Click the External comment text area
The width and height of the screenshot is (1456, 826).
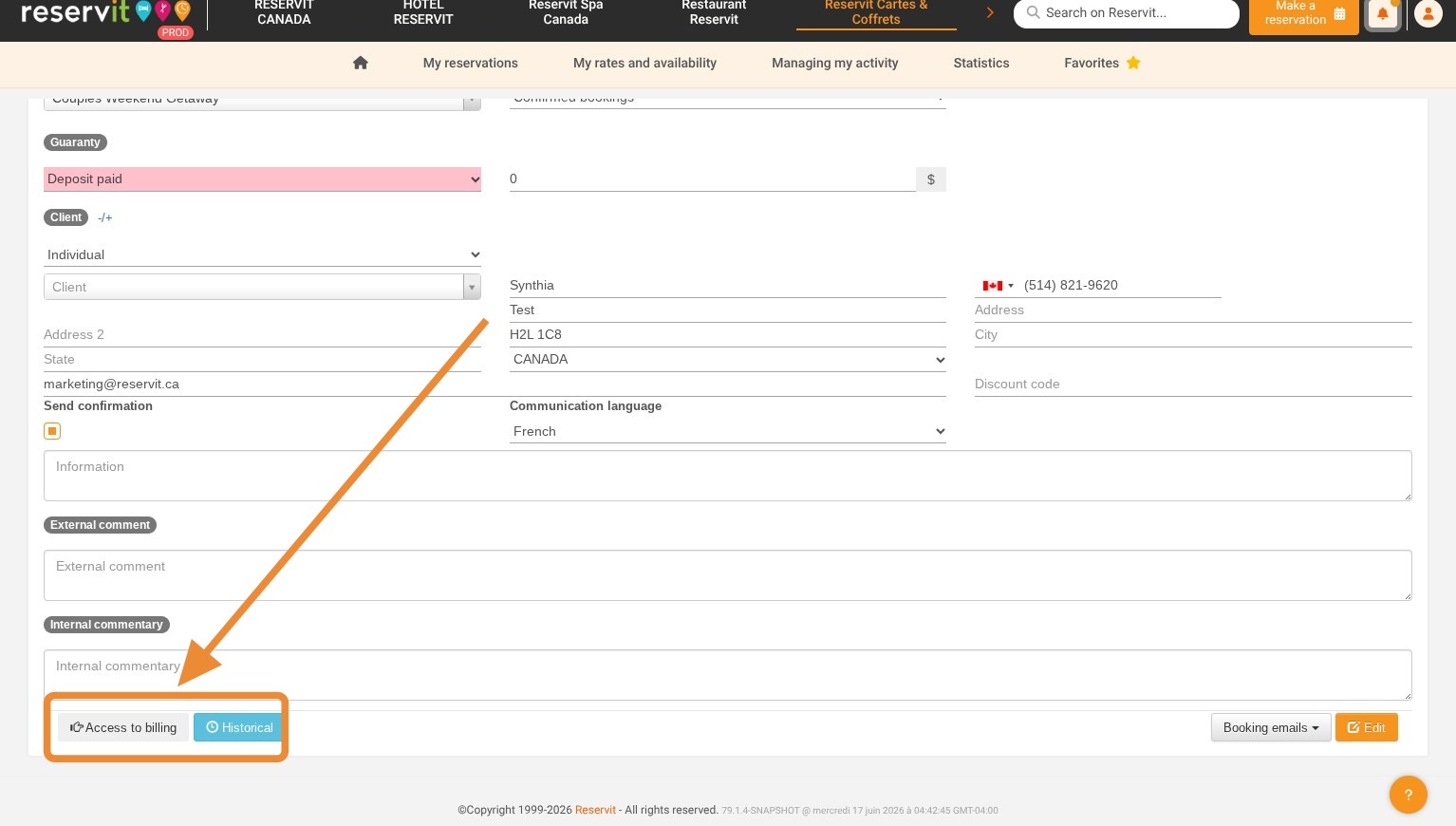[728, 575]
